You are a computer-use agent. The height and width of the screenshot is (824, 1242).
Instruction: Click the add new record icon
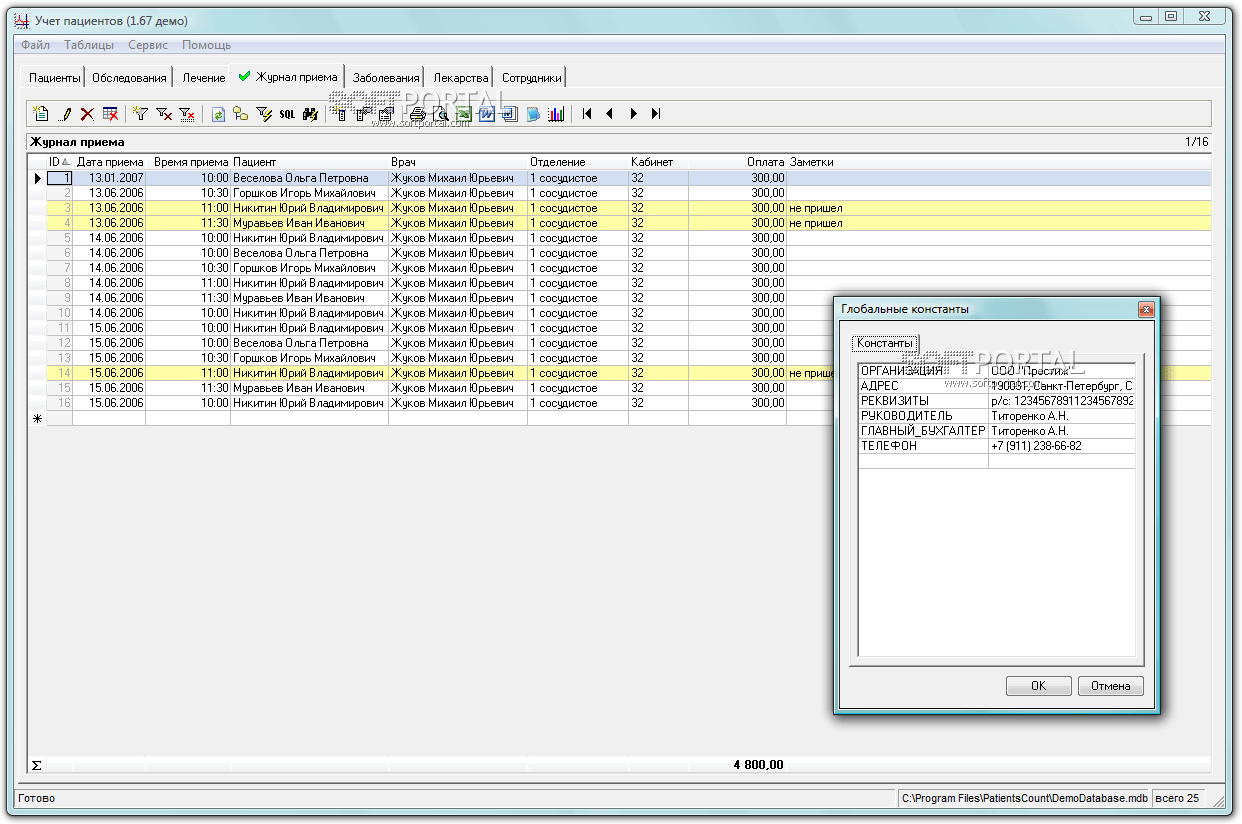click(x=41, y=114)
